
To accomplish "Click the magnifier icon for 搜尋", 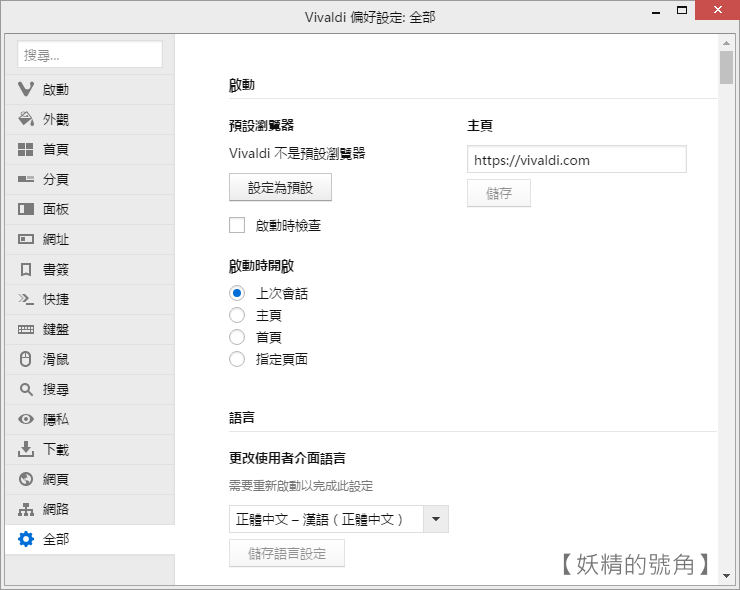I will point(26,389).
